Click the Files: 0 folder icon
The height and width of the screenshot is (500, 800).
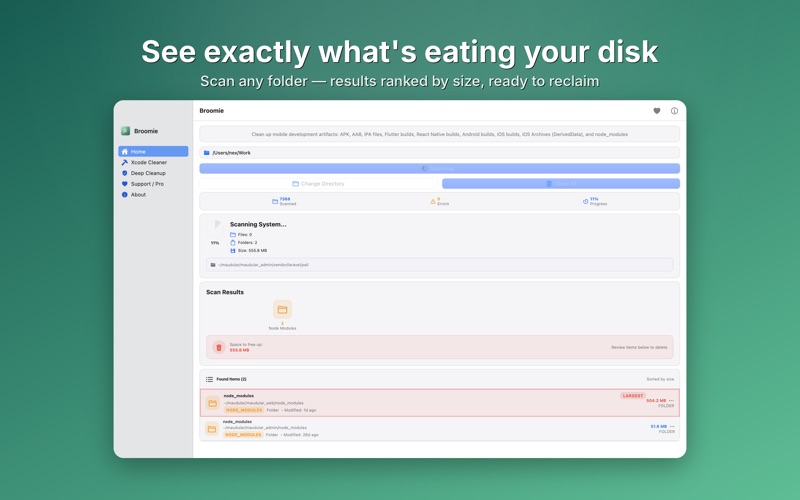click(x=233, y=235)
